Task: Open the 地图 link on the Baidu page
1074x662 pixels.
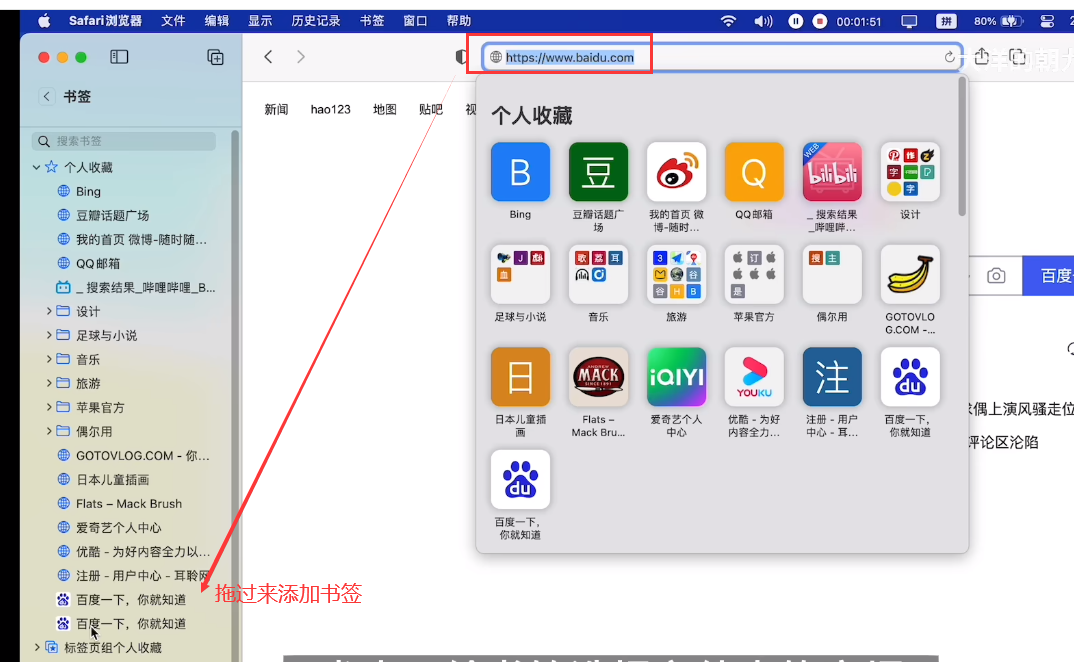Action: click(x=385, y=110)
